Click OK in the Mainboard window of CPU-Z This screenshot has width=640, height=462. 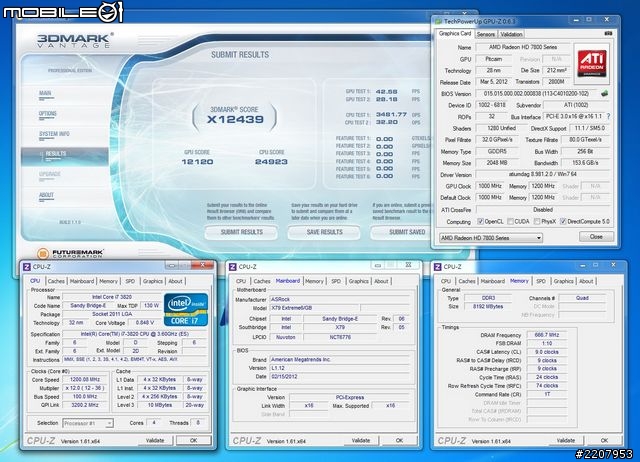click(399, 441)
